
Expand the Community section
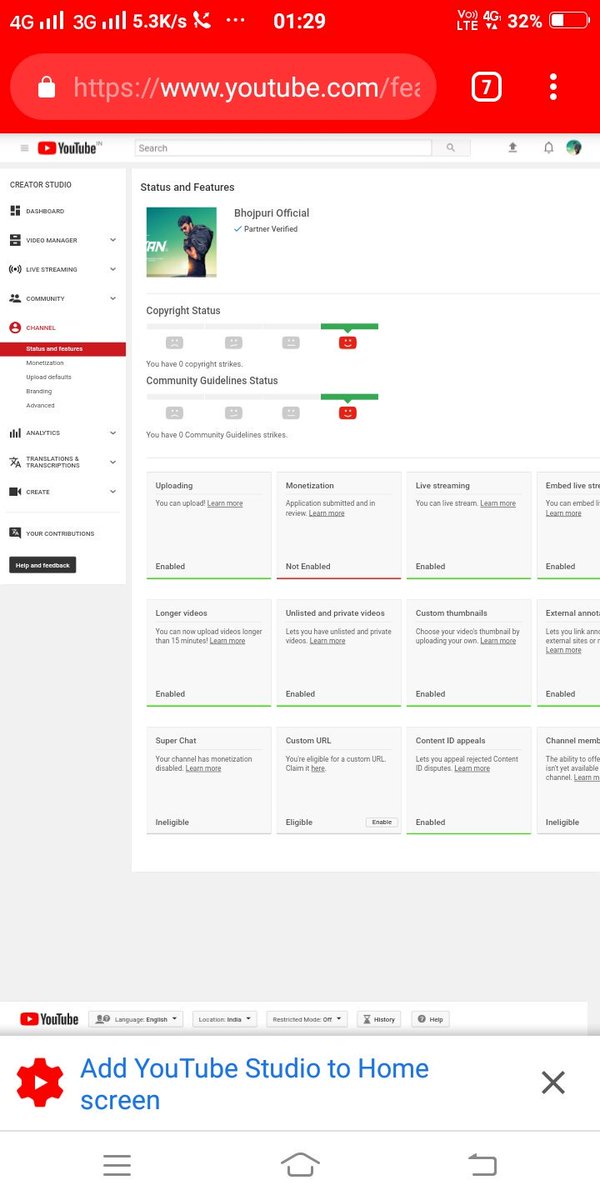click(x=113, y=298)
